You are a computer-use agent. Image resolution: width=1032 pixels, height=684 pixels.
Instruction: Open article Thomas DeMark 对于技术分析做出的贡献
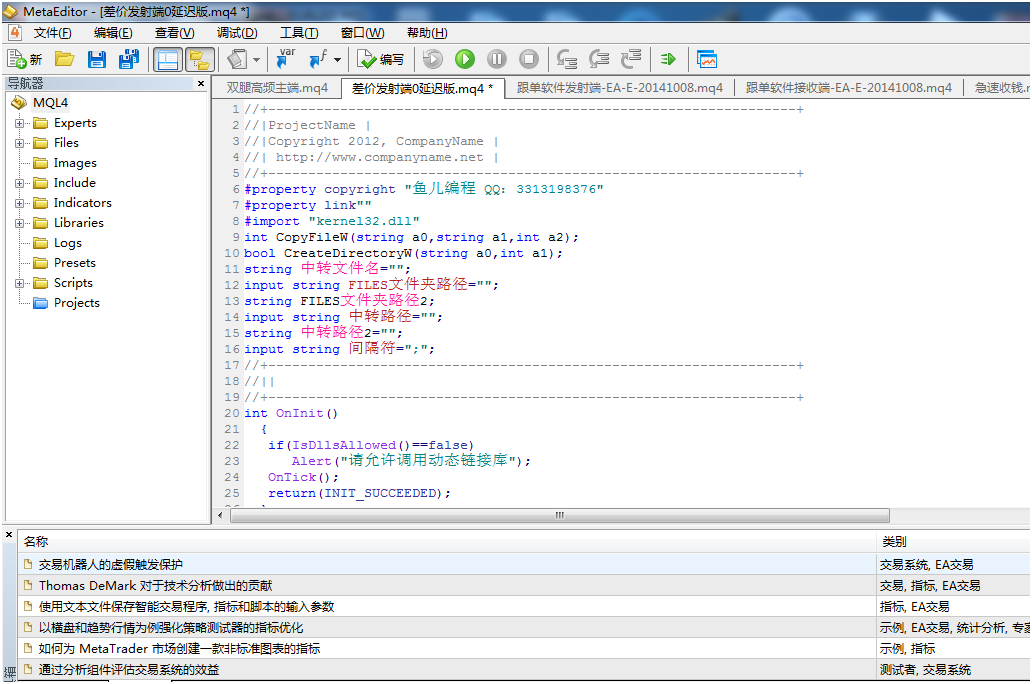(x=155, y=585)
